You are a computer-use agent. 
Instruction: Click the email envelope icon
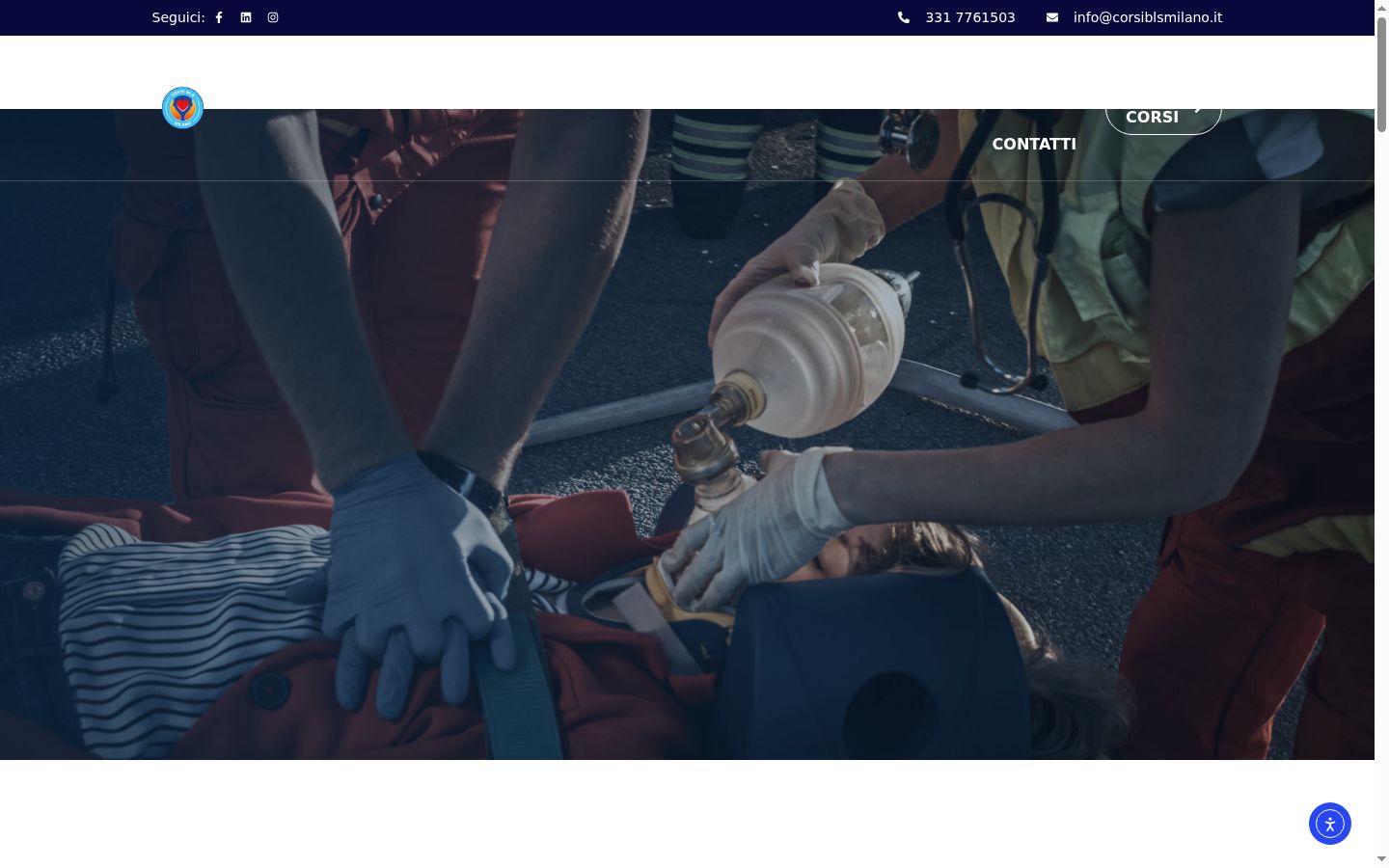1052,17
